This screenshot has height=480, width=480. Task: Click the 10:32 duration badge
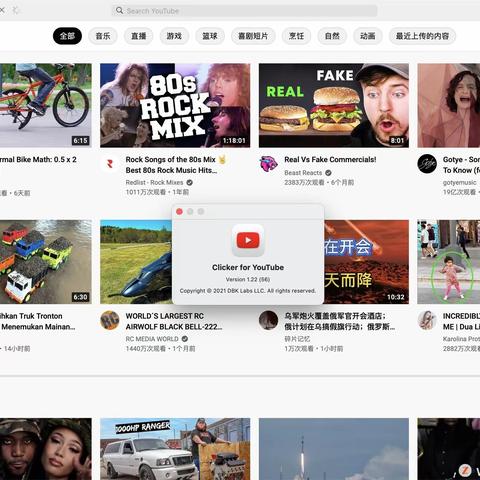tap(396, 297)
